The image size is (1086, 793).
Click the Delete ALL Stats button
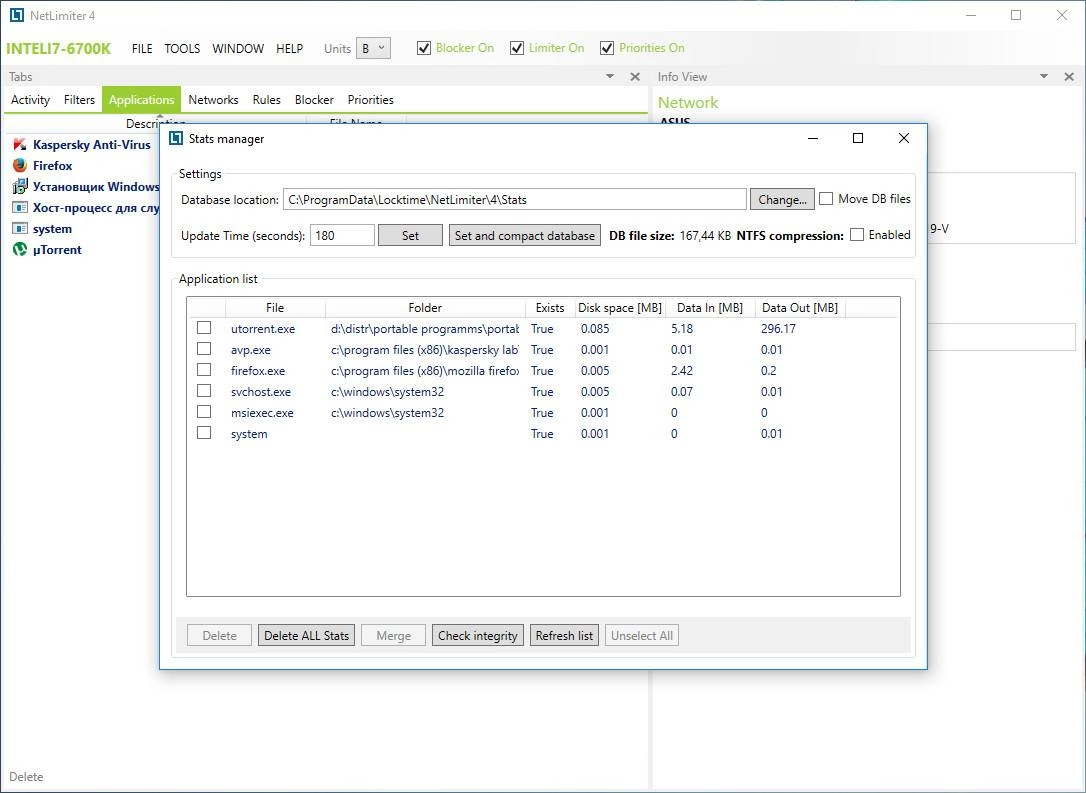(306, 636)
